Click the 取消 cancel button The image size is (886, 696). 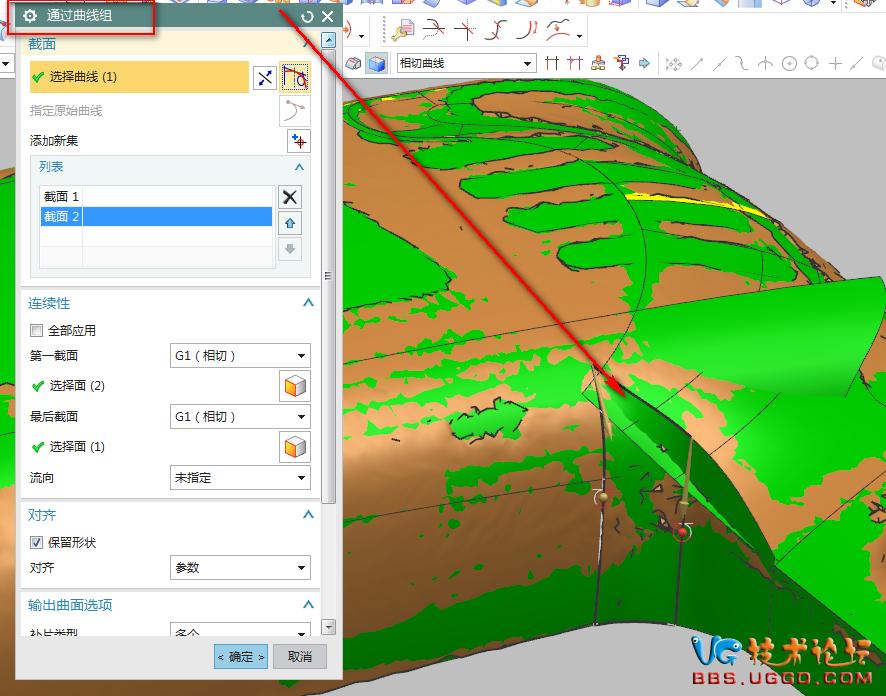(300, 657)
